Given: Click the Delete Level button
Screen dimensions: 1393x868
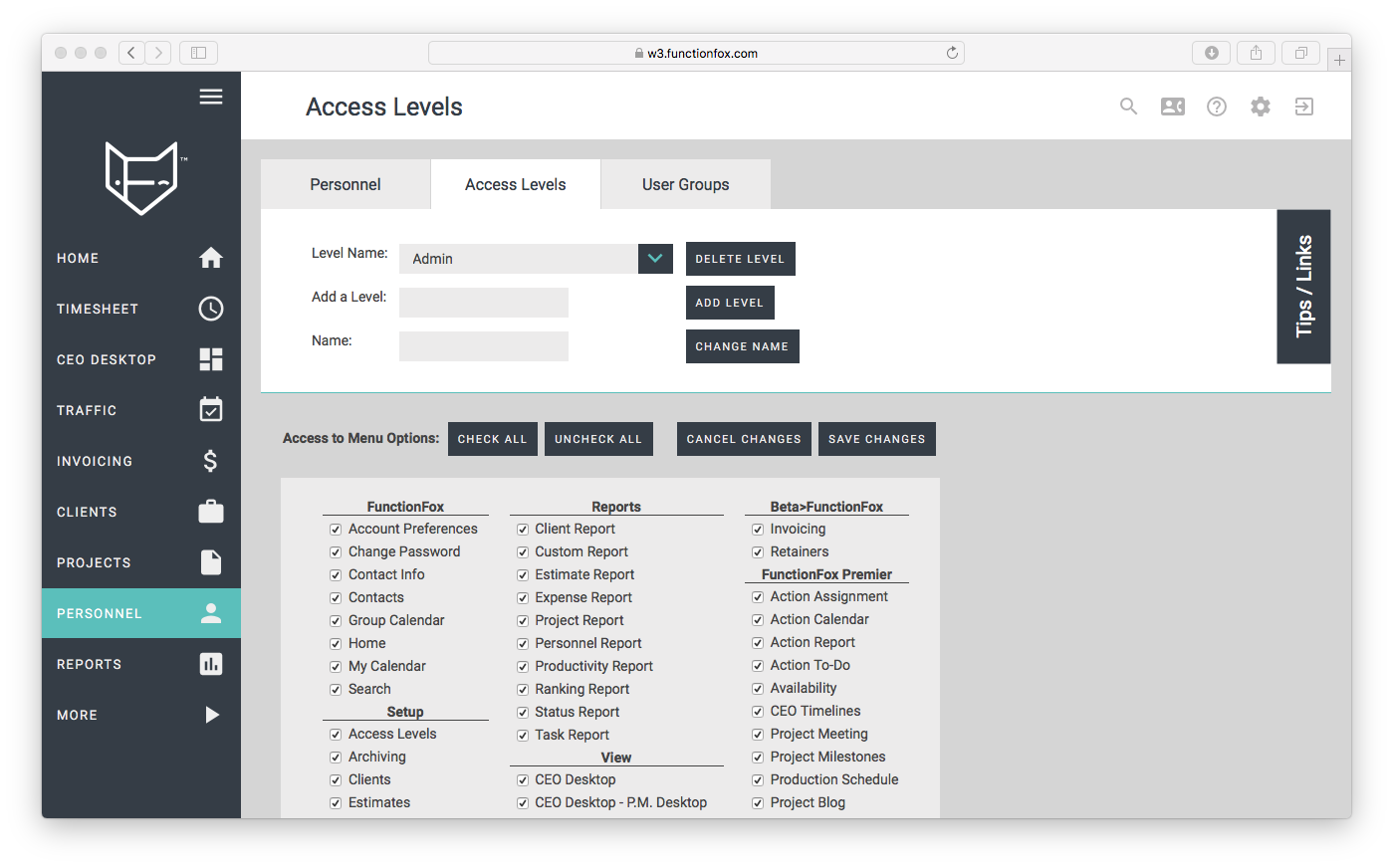Looking at the screenshot, I should pos(741,259).
